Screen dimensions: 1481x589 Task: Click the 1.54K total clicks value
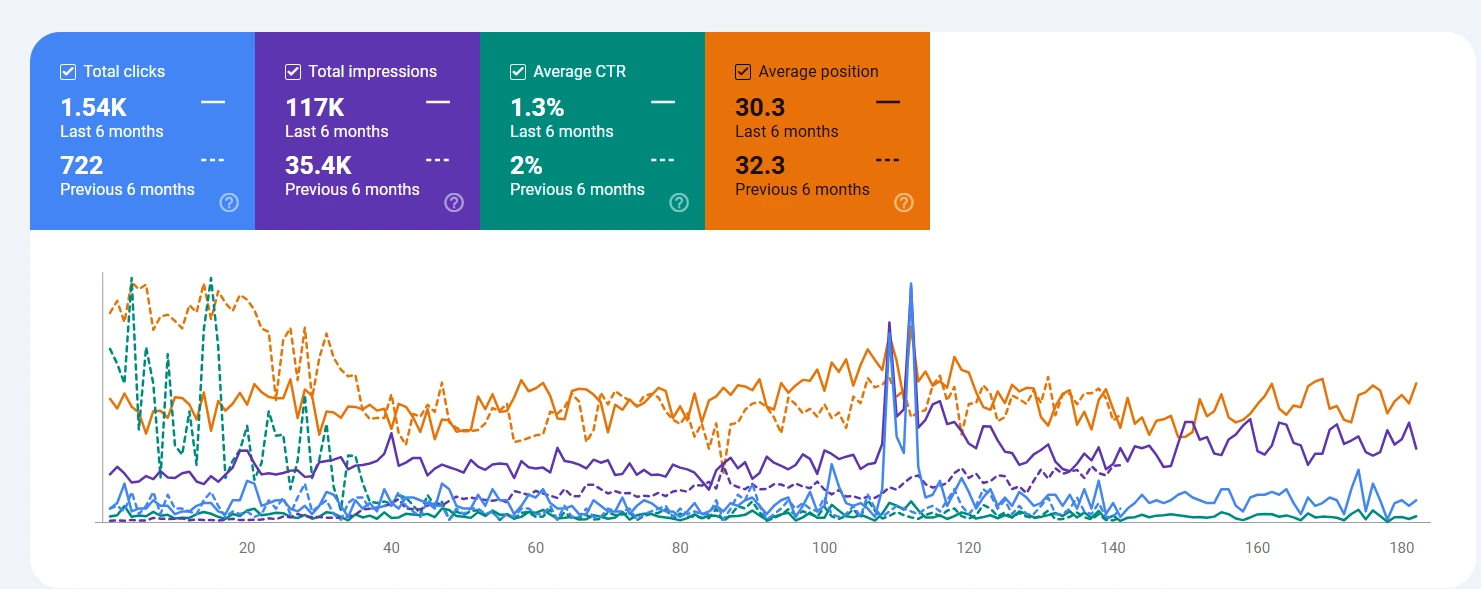pyautogui.click(x=94, y=108)
